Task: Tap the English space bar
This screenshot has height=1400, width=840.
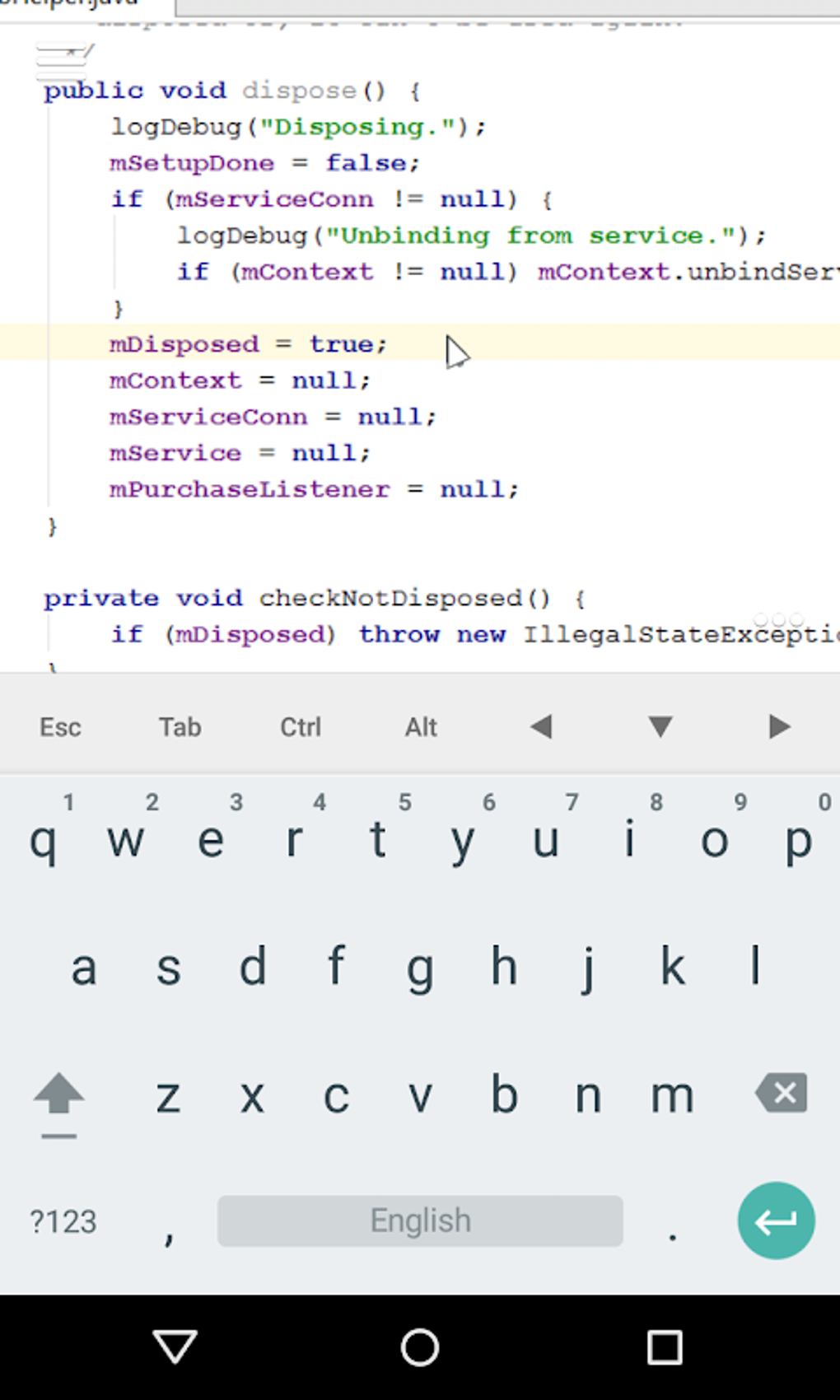Action: [420, 1220]
